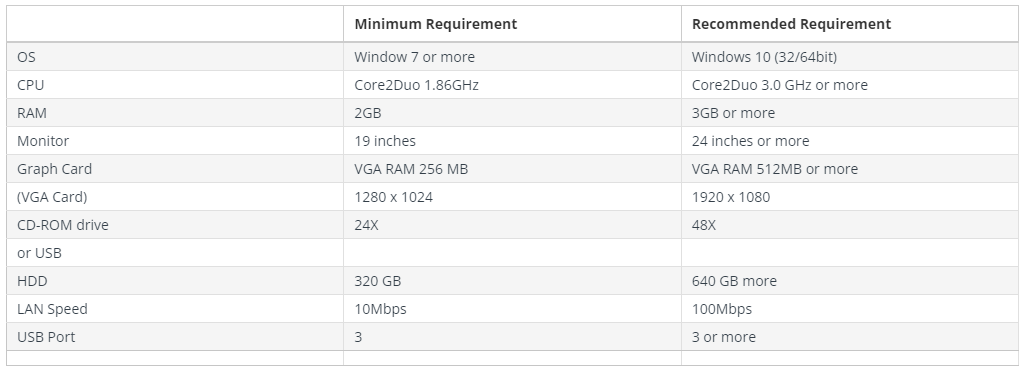Click the 24 inches or more cell
This screenshot has height=371, width=1025.
click(750, 141)
